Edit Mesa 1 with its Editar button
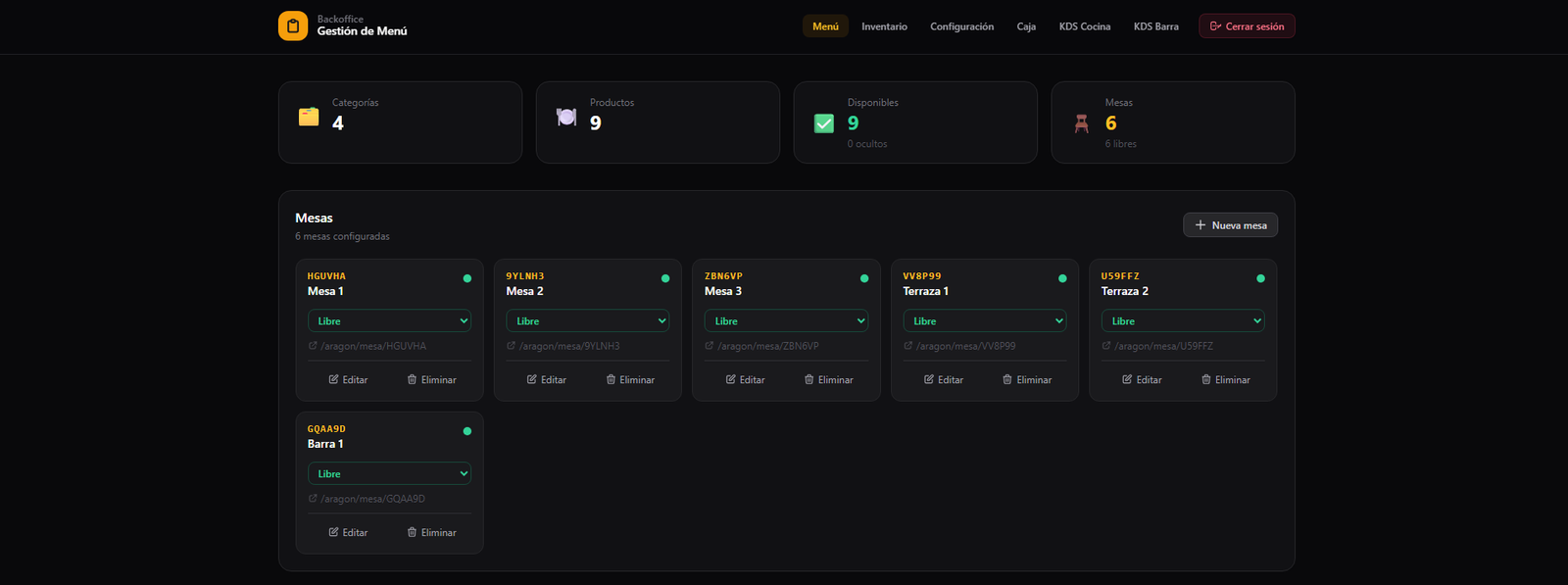Screen dimensions: 1568x585 tap(348, 380)
